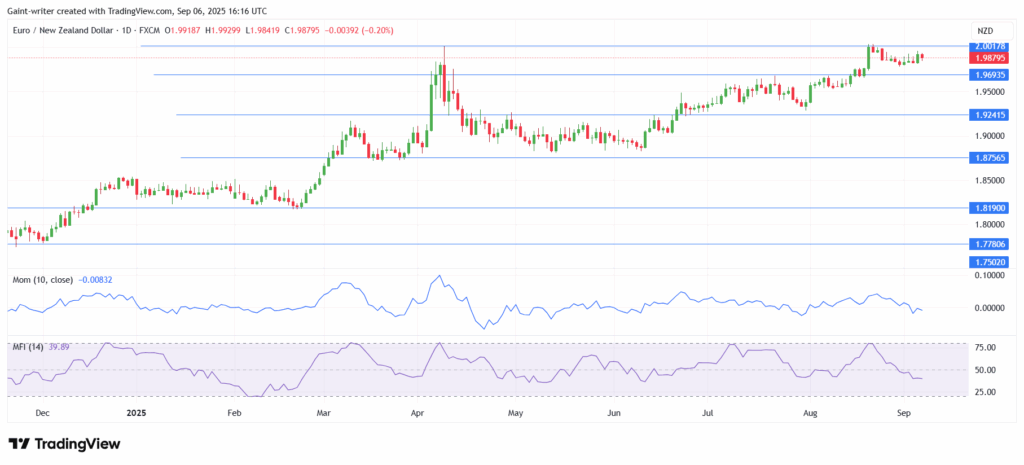Click the Aug label on time axis
The height and width of the screenshot is (465, 1024).
810,413
